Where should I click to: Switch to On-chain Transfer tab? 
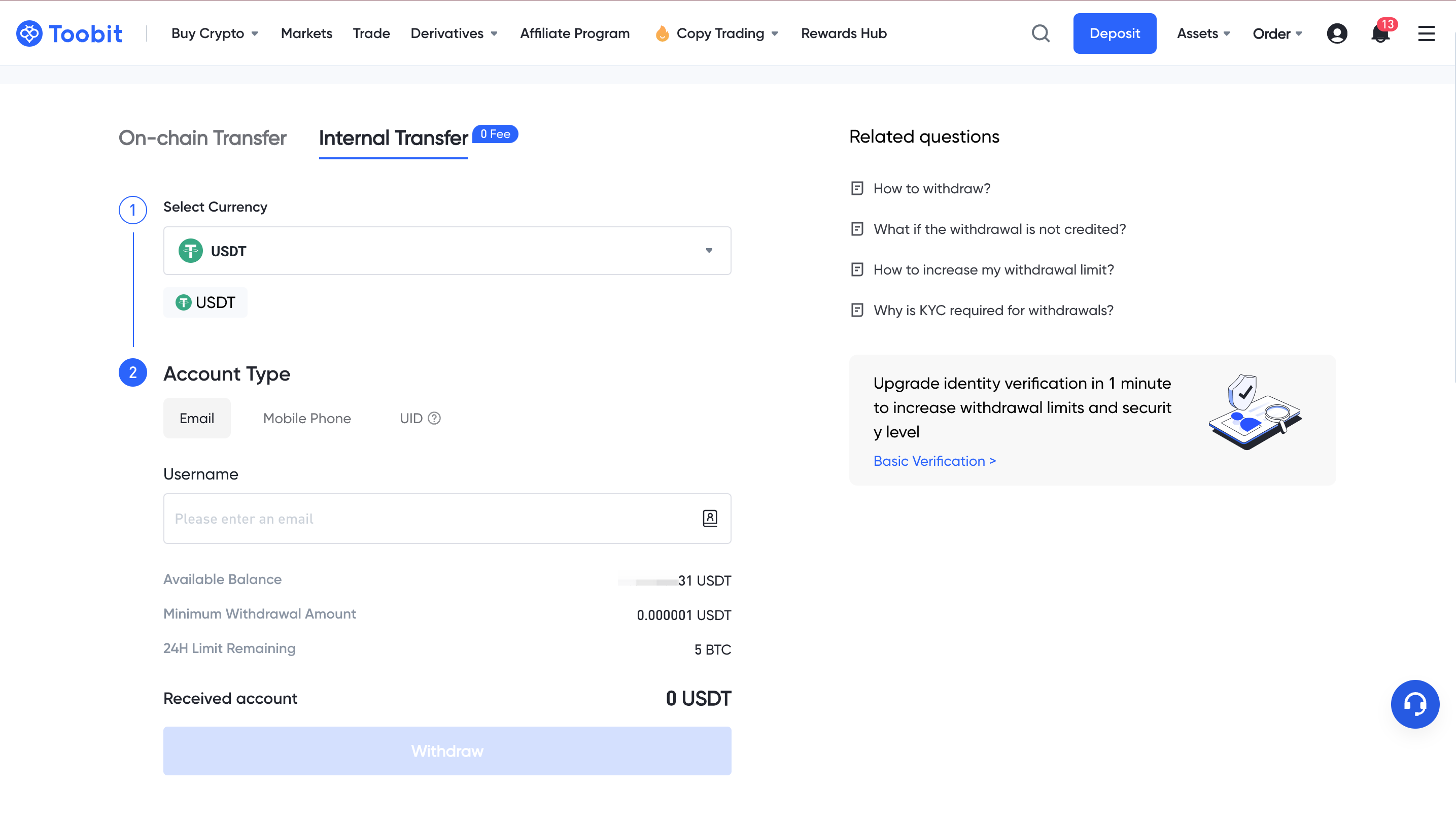202,138
